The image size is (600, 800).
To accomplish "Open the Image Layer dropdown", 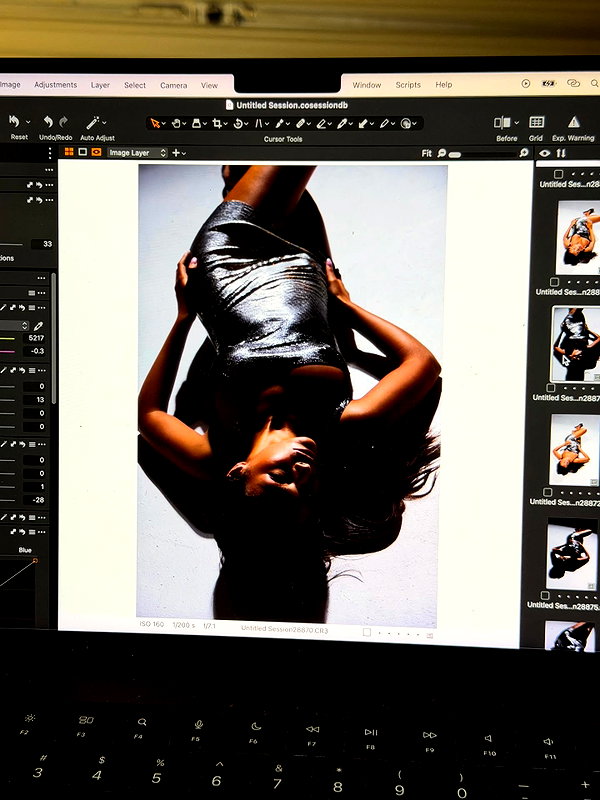I will click(x=137, y=153).
